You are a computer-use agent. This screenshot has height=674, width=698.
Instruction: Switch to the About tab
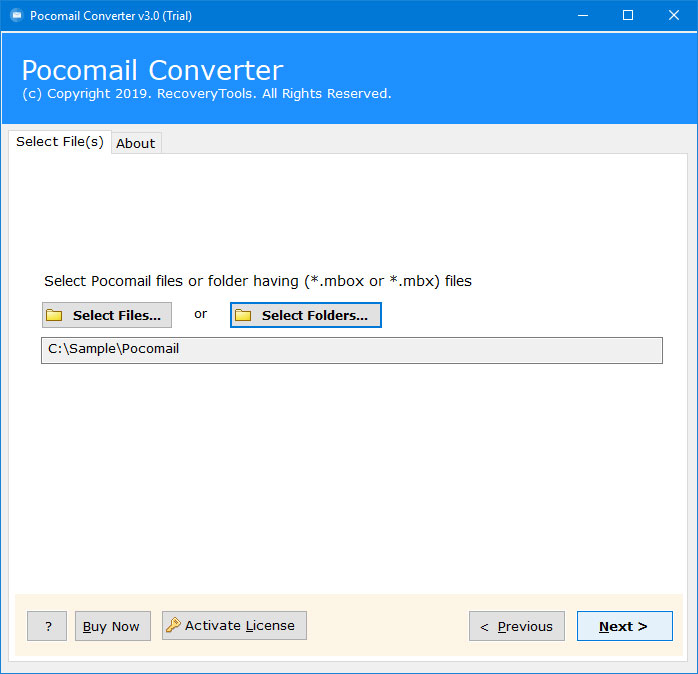pyautogui.click(x=136, y=143)
